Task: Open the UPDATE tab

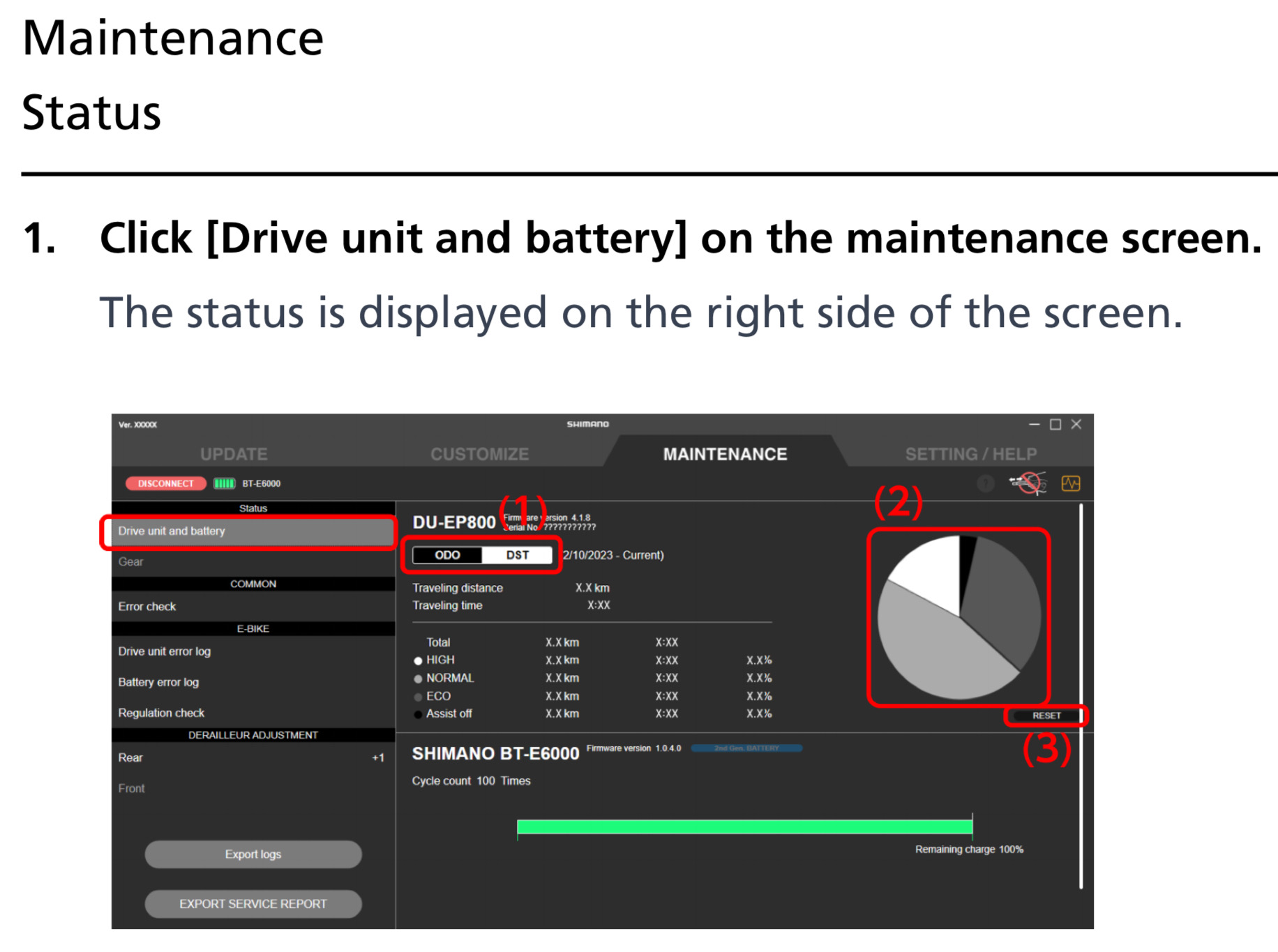Action: coord(234,454)
